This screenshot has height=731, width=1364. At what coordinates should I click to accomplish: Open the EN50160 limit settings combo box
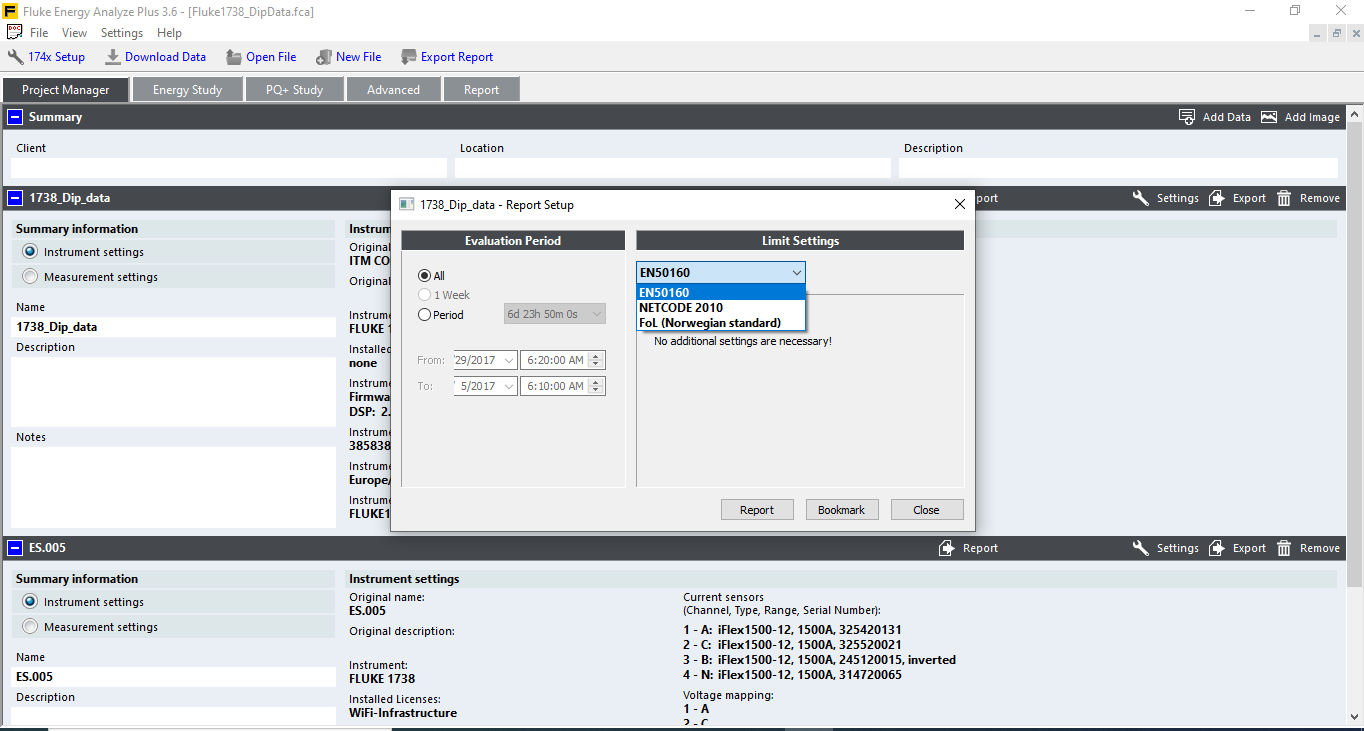(x=720, y=272)
